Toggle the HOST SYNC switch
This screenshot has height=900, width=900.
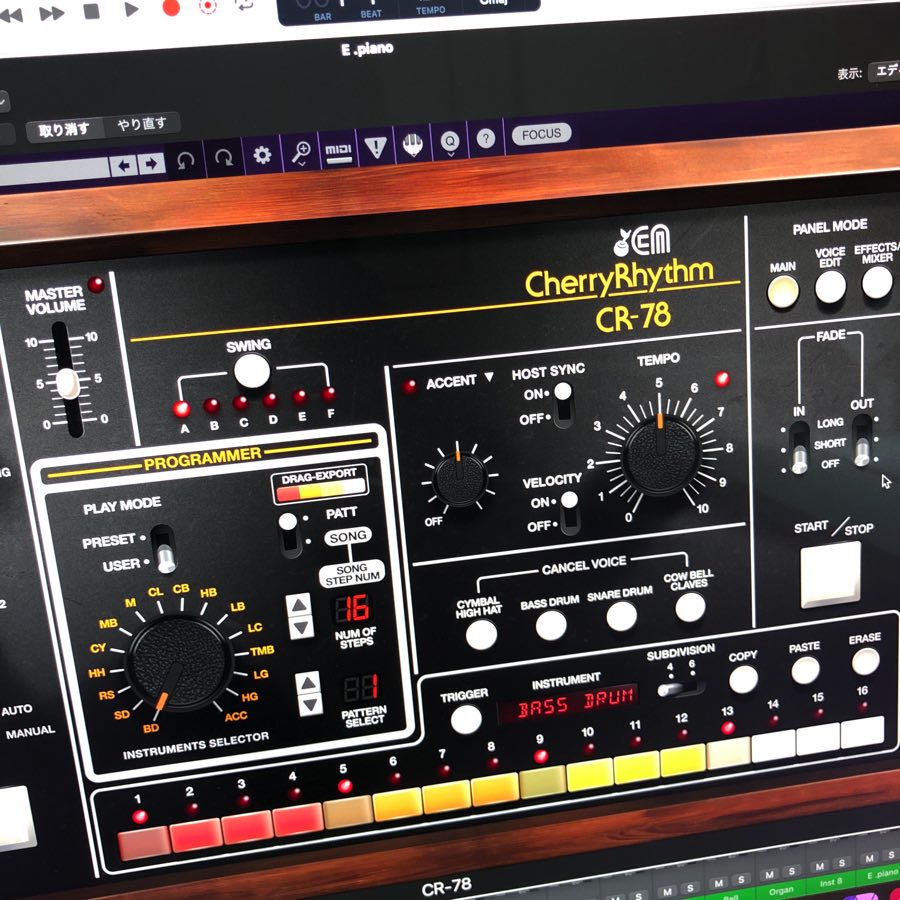[x=563, y=405]
